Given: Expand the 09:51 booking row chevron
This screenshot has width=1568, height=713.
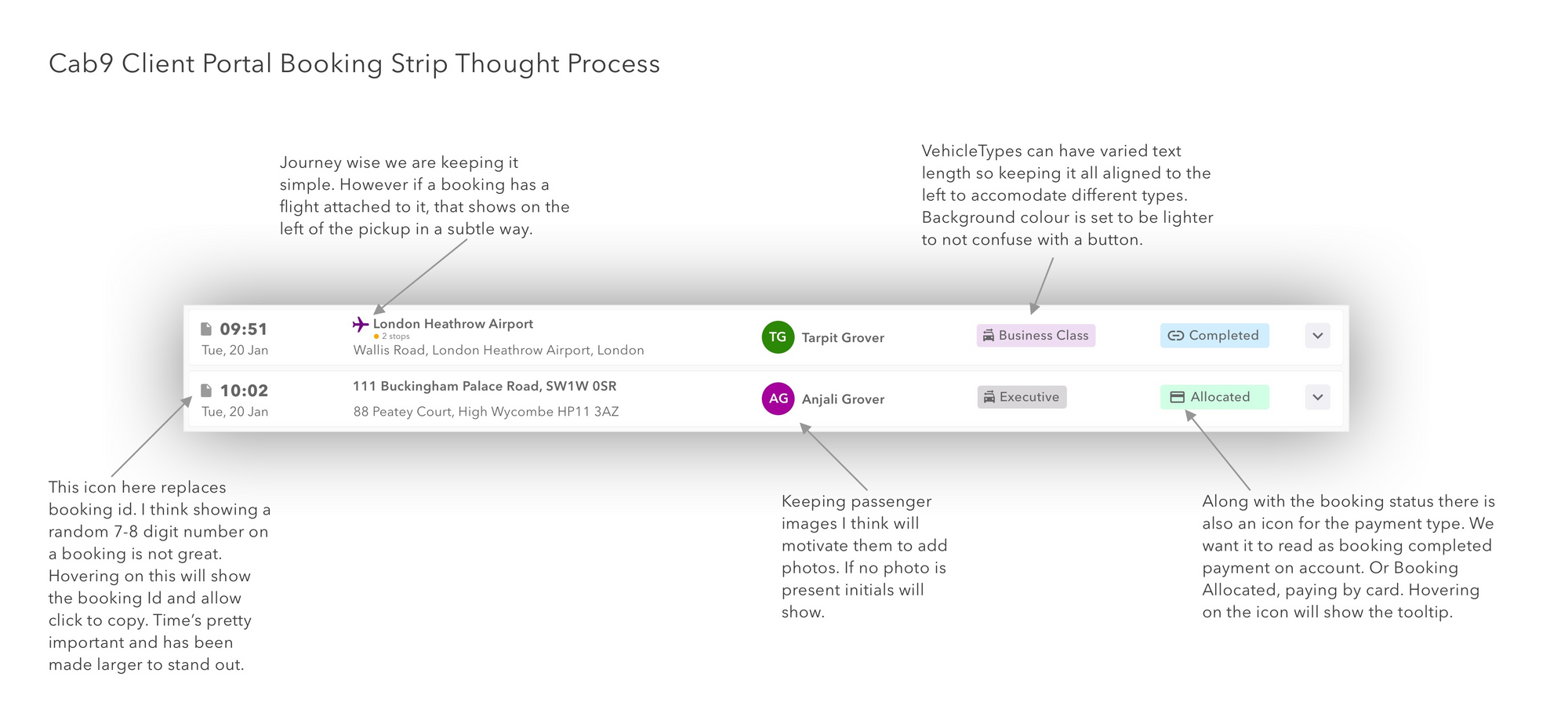Looking at the screenshot, I should pyautogui.click(x=1318, y=336).
